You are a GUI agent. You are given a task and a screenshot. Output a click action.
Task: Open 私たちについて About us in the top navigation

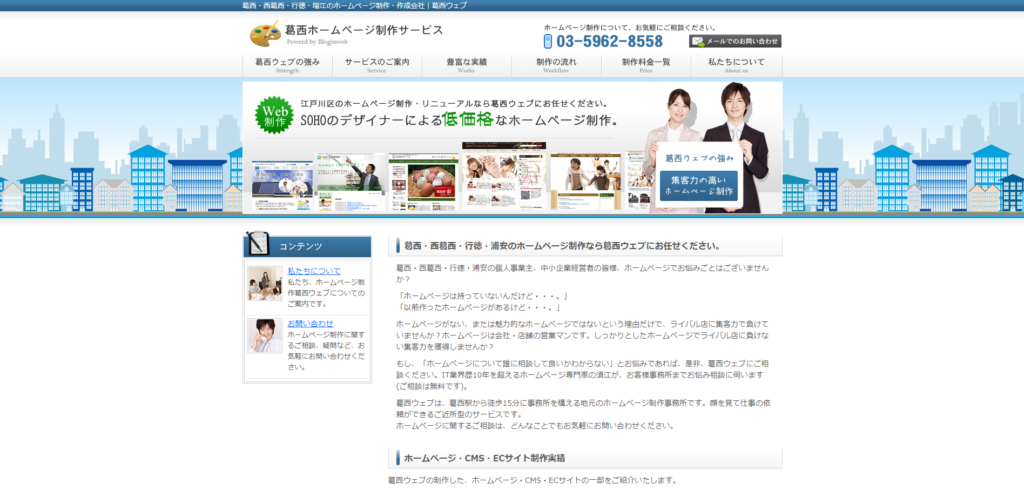pyautogui.click(x=736, y=65)
